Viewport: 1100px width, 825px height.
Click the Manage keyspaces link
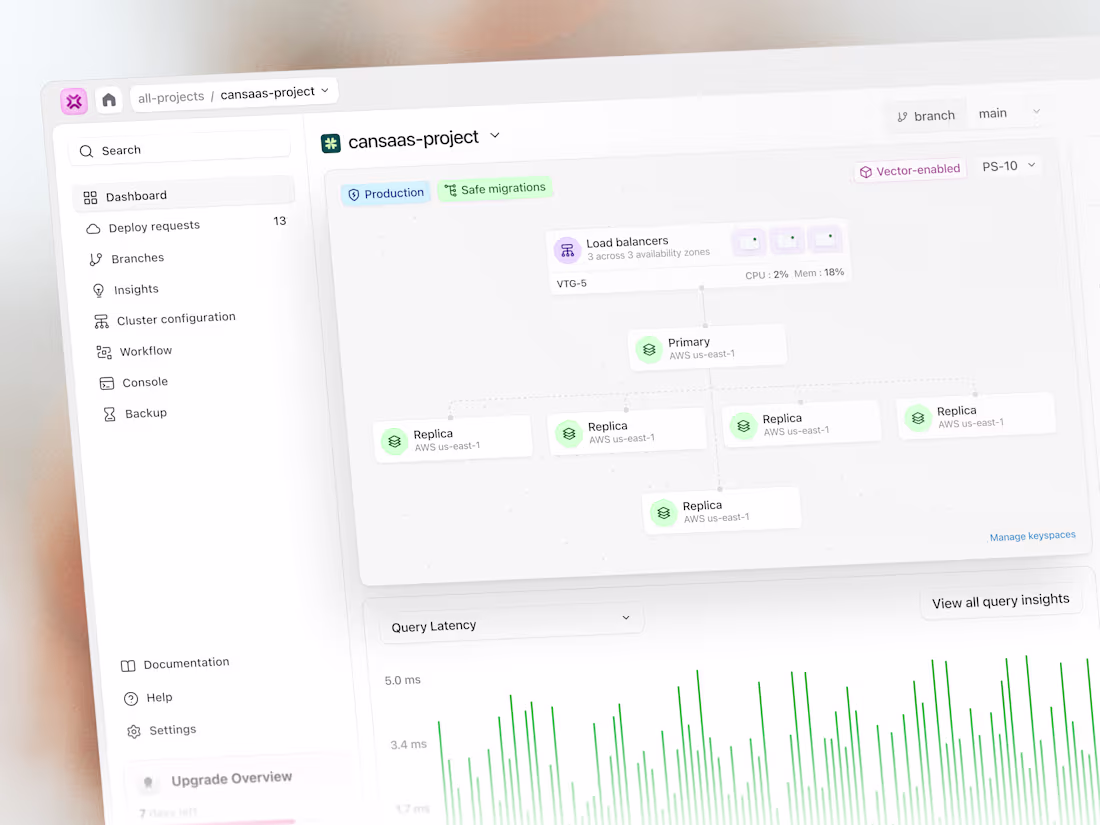[1032, 536]
